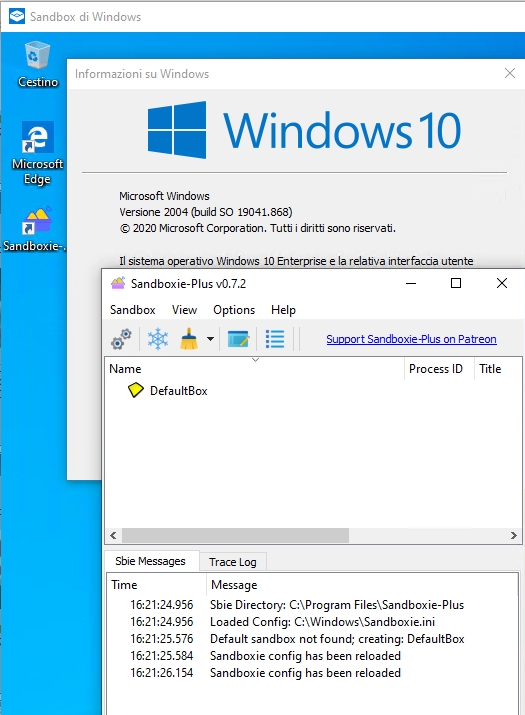
Task: Sort by the Name column header
Action: 255,368
